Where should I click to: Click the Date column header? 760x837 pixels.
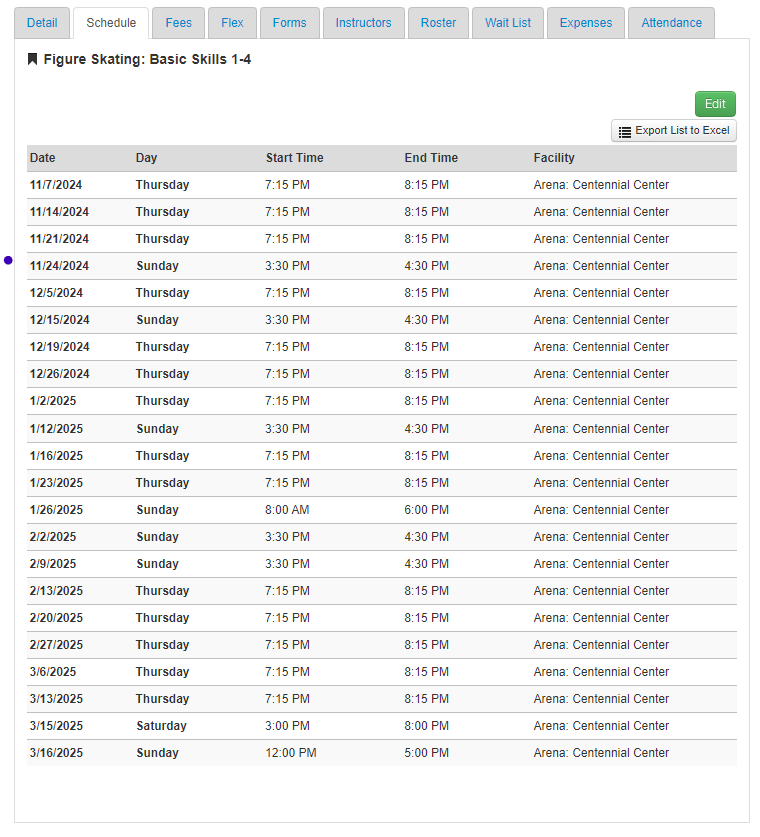pos(43,158)
